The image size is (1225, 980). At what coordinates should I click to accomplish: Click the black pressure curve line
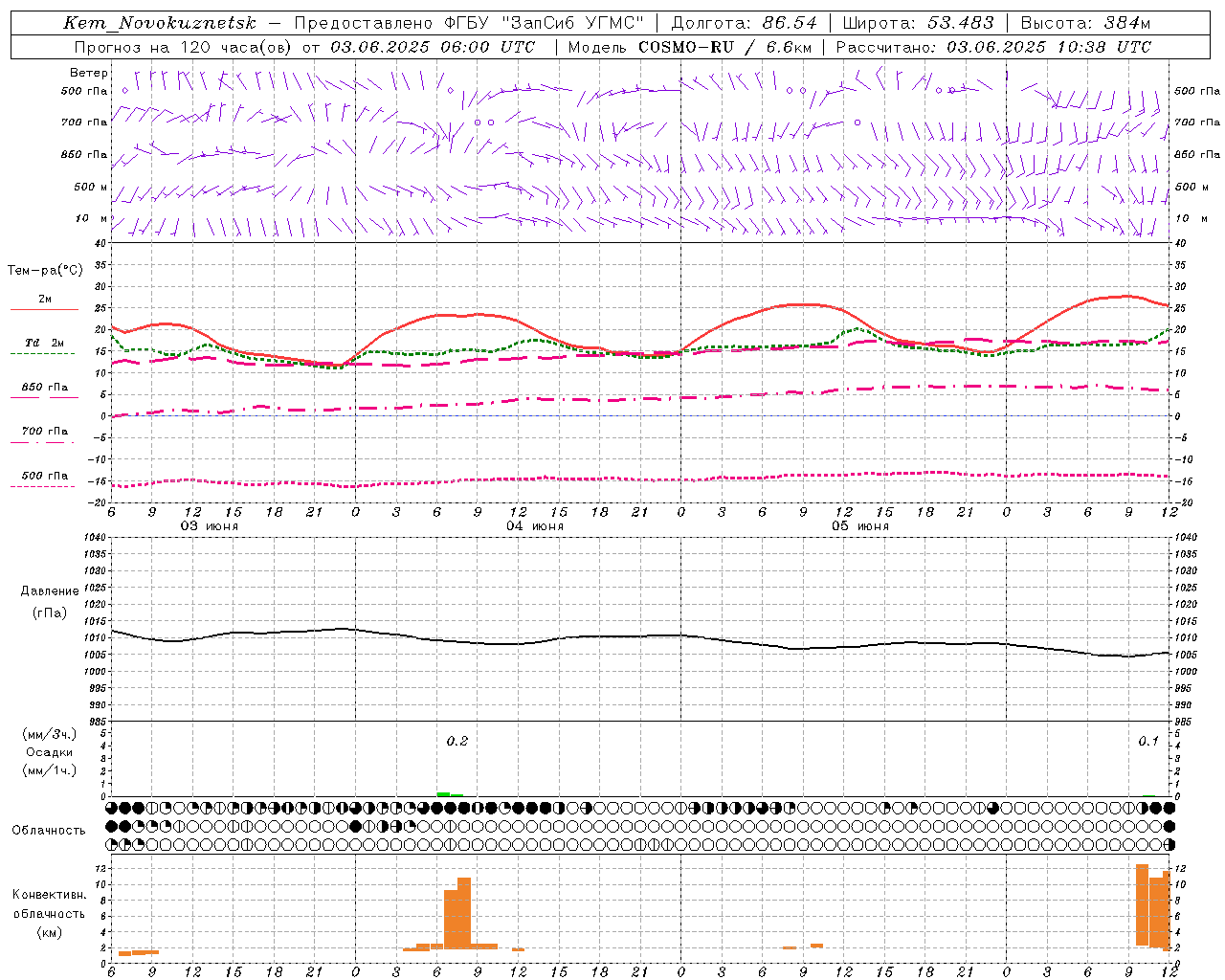point(641,636)
